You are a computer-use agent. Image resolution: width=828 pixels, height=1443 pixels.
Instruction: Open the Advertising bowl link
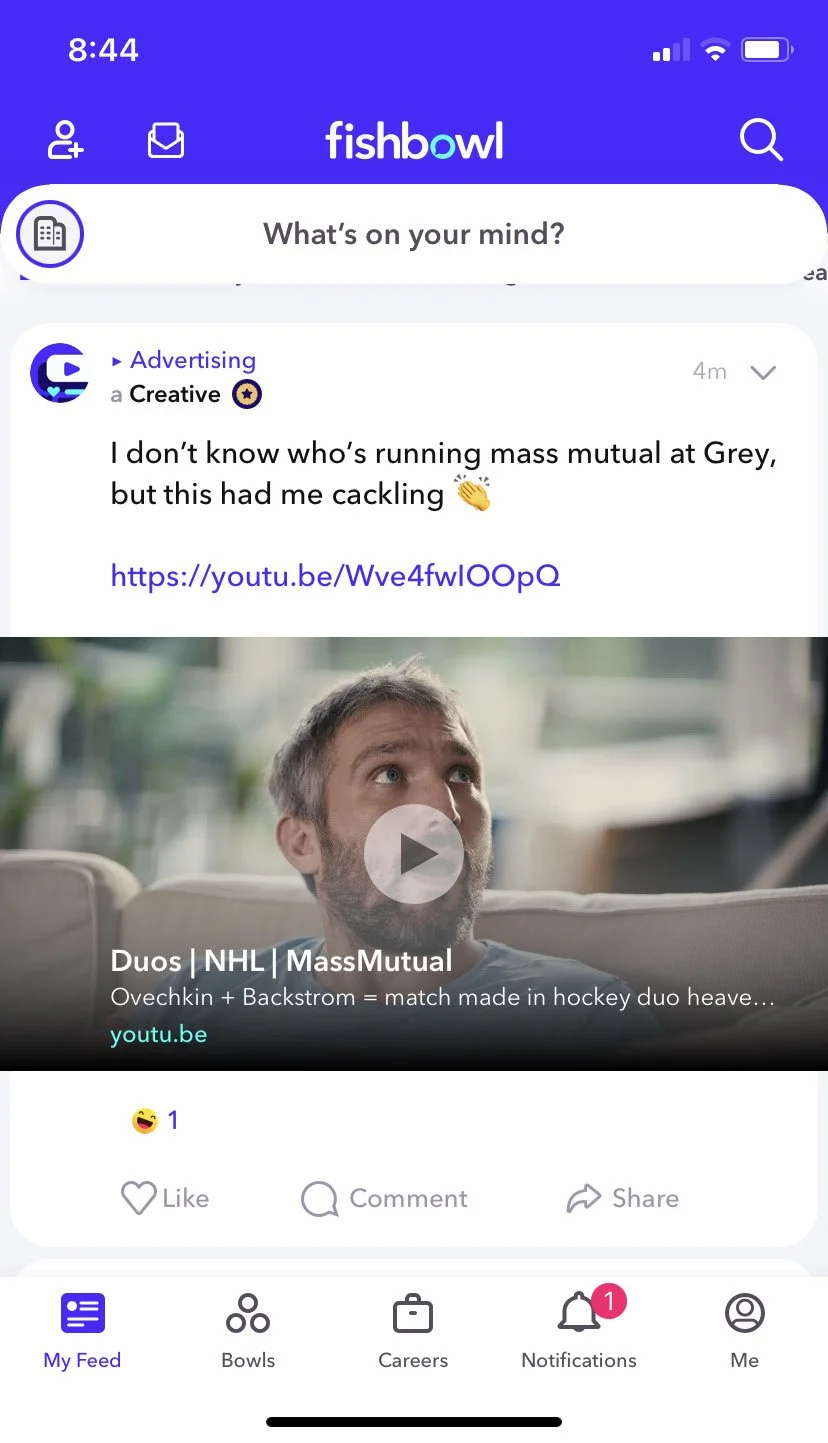click(192, 360)
